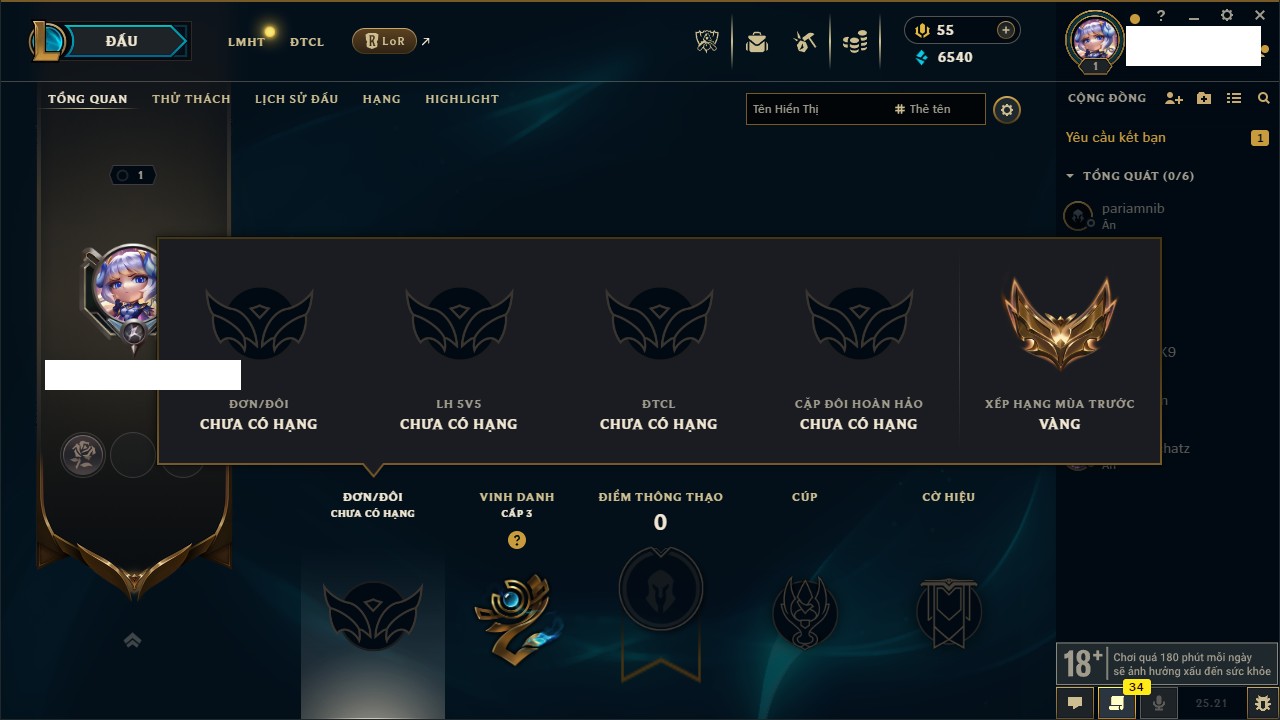Image resolution: width=1280 pixels, height=720 pixels.
Task: Open the THỬ THÁCH tab
Action: (191, 99)
